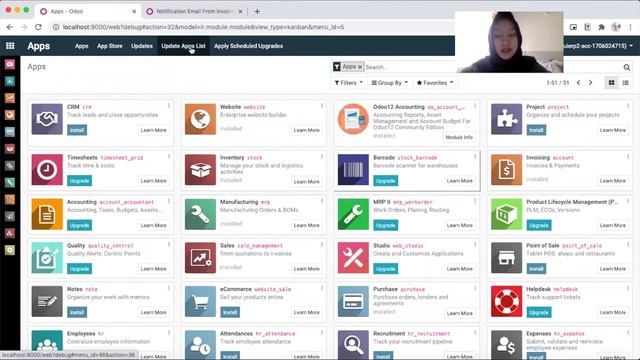
Task: Install the Point of Sale app
Action: (x=536, y=269)
